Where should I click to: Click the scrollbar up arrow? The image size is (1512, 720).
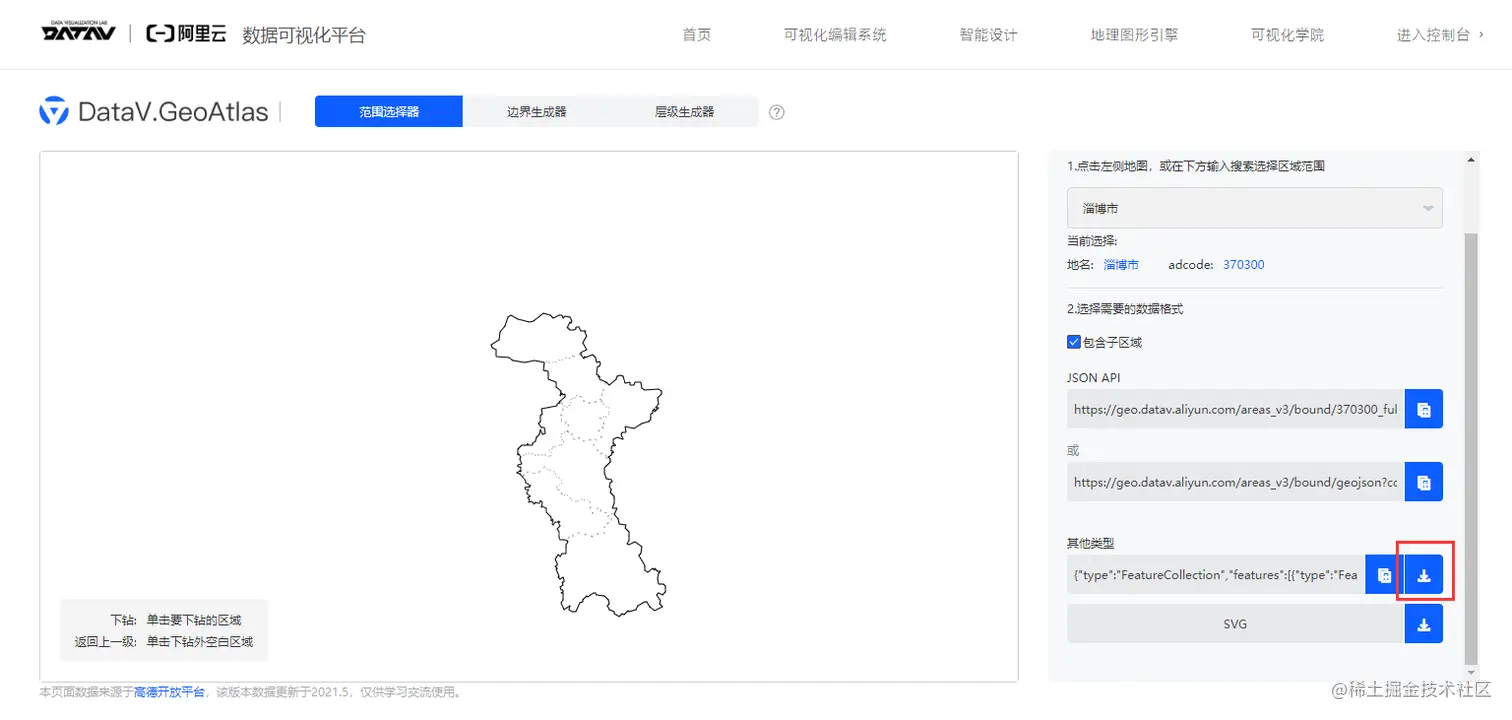tap(1470, 159)
